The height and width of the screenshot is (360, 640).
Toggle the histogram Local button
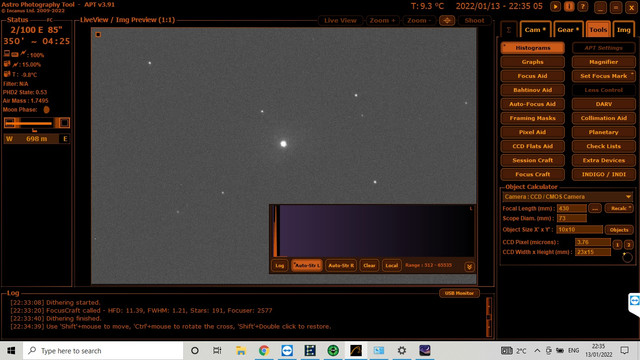click(x=391, y=266)
